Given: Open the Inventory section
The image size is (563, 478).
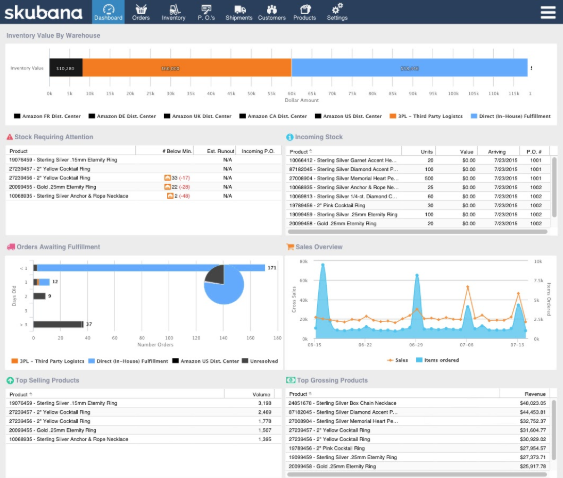Looking at the screenshot, I should click(173, 12).
